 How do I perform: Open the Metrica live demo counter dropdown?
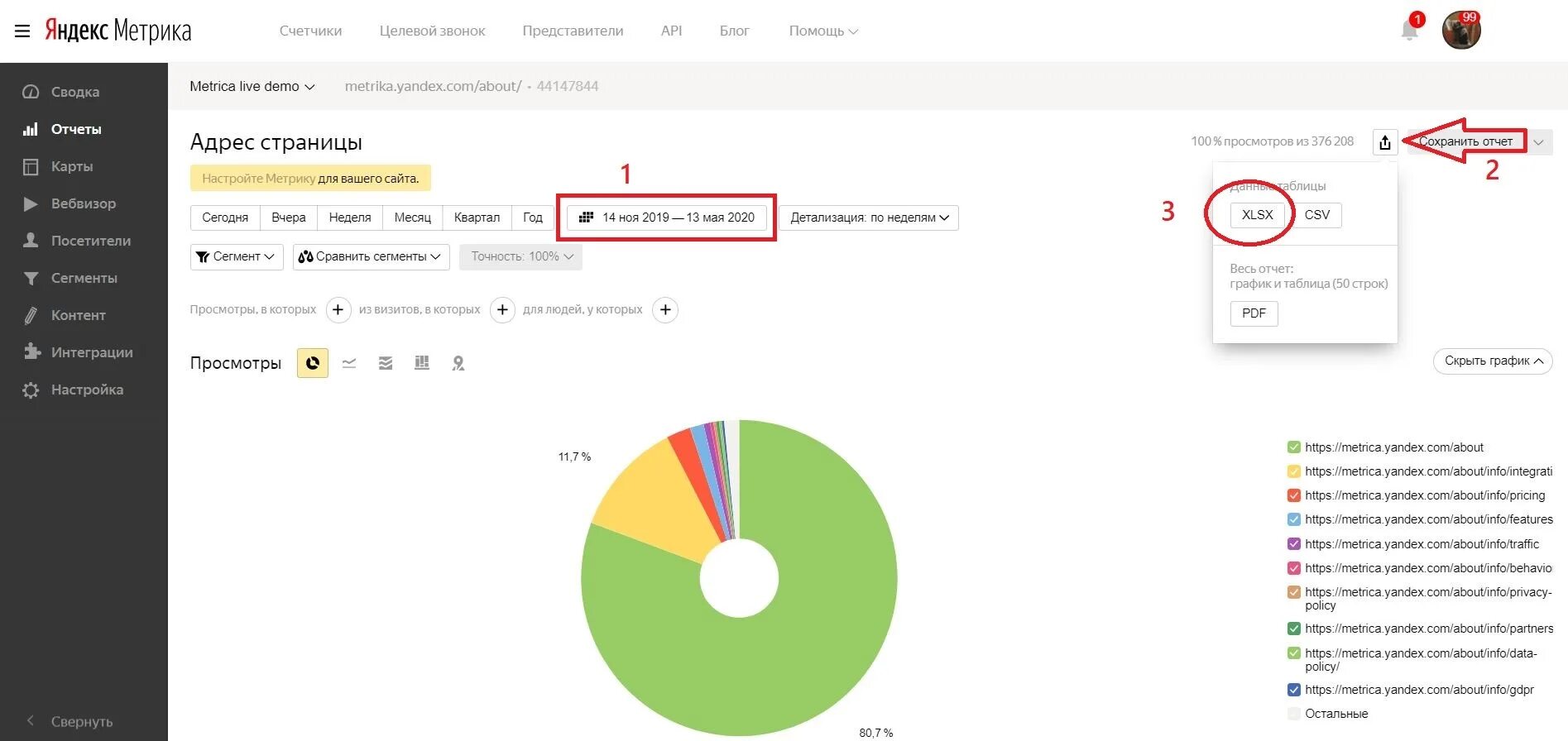click(252, 86)
